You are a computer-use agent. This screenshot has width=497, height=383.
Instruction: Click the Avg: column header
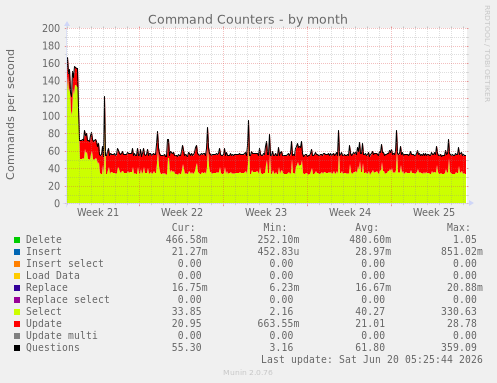tap(367, 227)
